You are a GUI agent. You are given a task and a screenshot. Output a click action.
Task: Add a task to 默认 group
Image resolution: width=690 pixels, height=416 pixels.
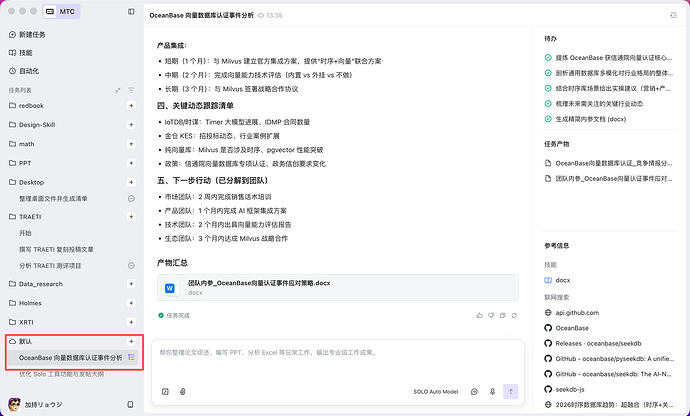(x=131, y=341)
